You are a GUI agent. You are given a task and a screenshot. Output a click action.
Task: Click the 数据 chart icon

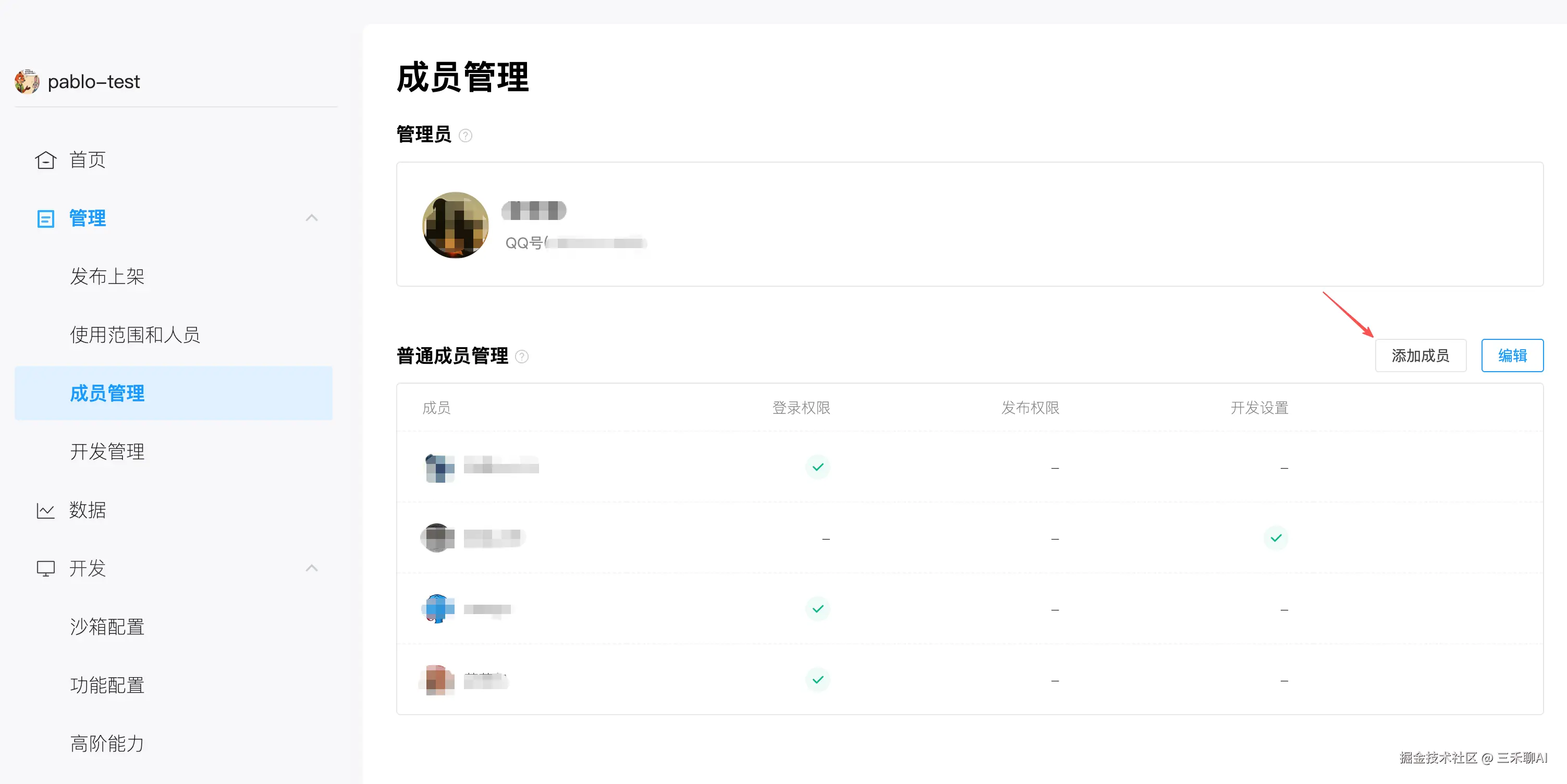tap(46, 510)
